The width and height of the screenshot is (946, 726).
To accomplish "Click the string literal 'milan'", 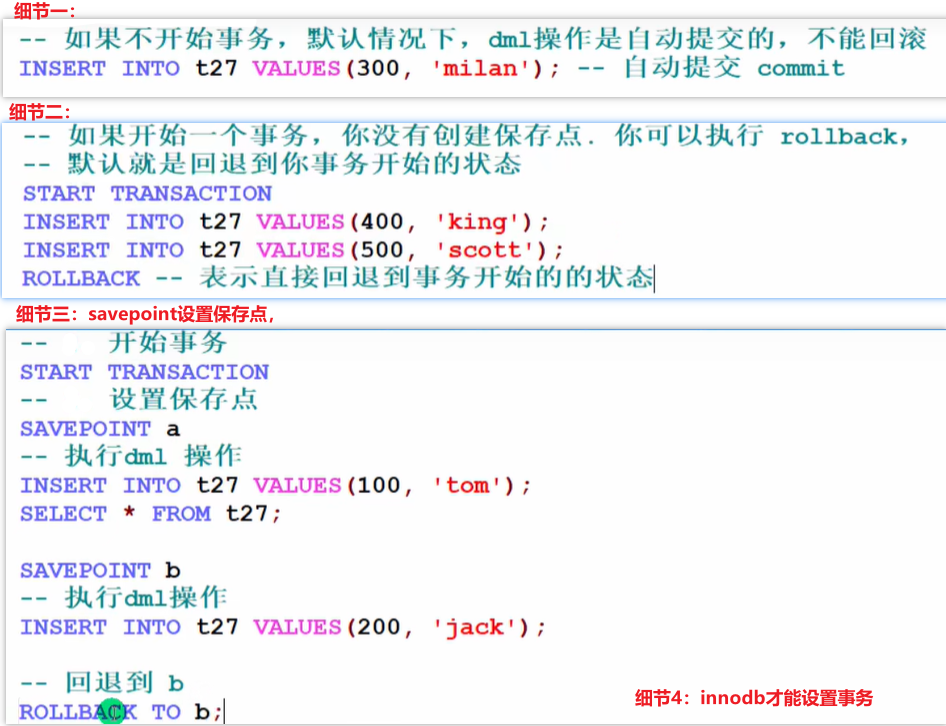I will (480, 68).
